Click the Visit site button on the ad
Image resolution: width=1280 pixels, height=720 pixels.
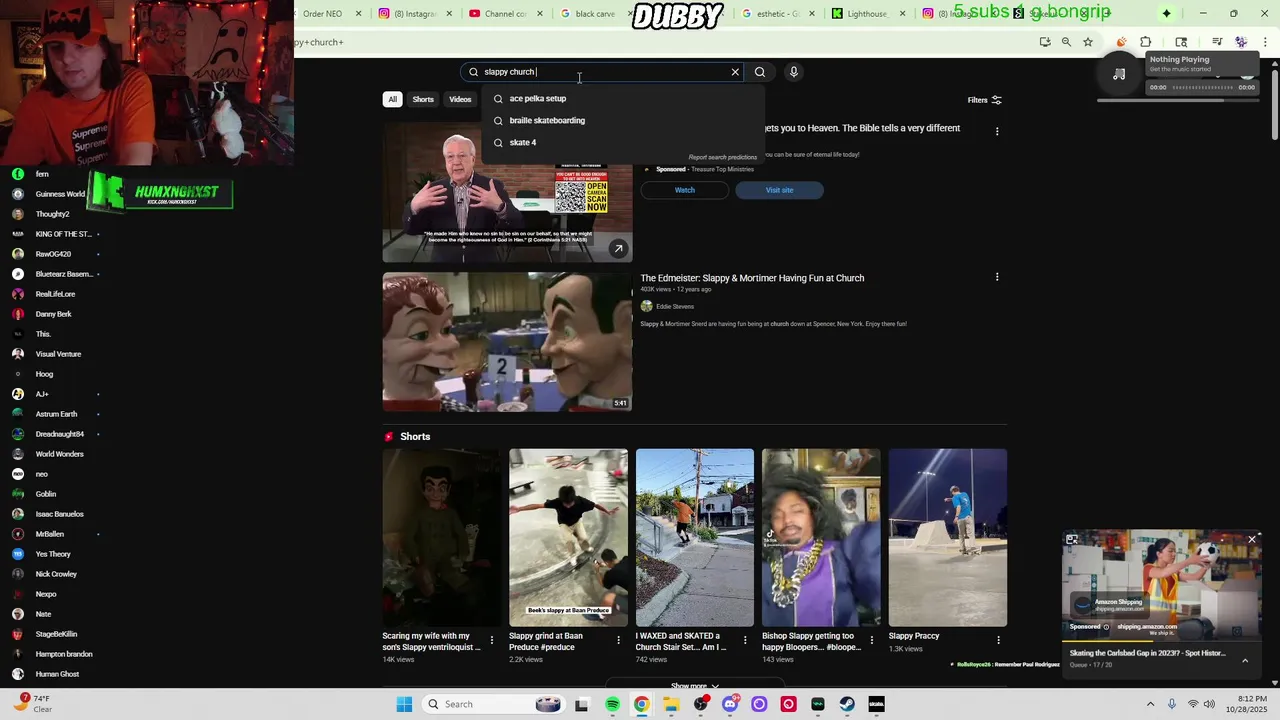point(779,190)
